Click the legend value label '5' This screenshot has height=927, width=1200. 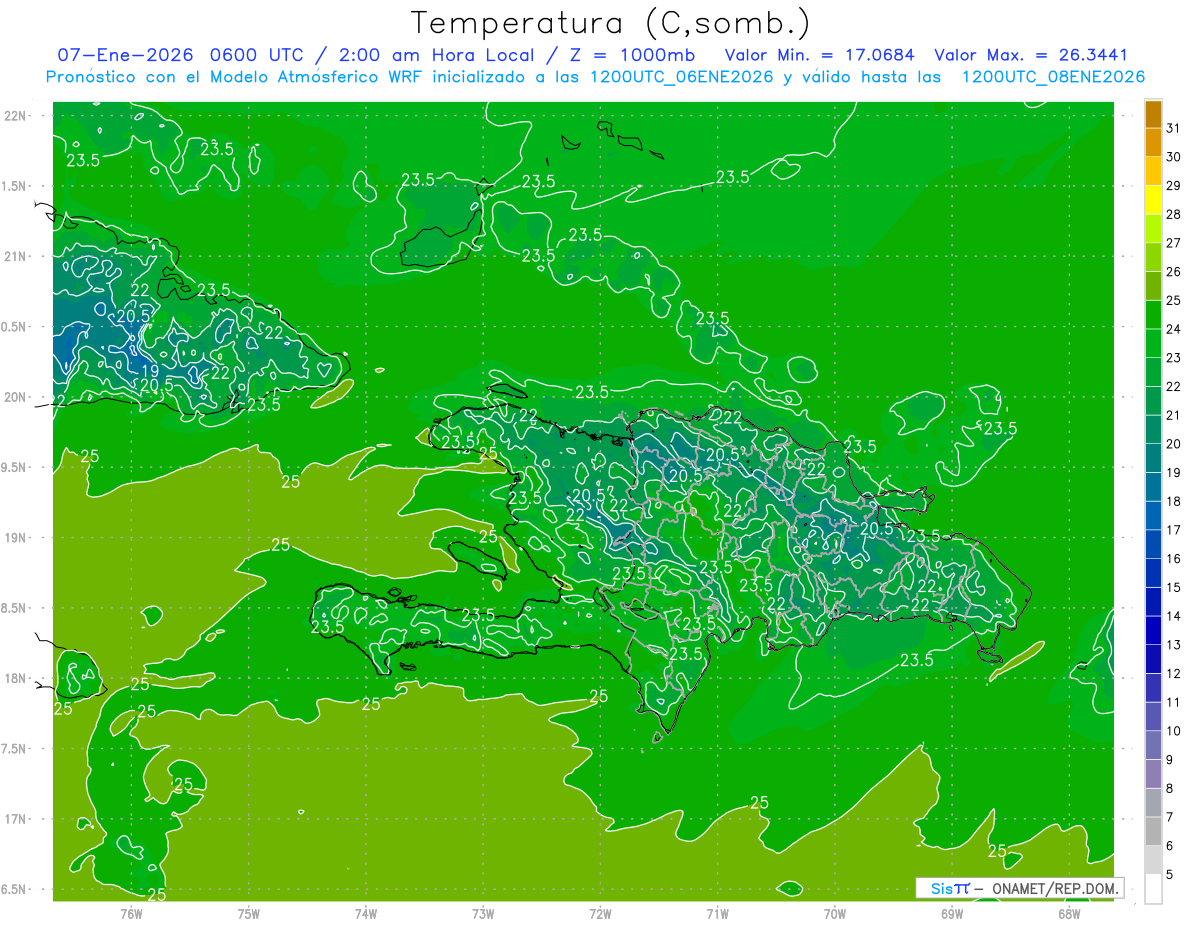click(x=1170, y=874)
